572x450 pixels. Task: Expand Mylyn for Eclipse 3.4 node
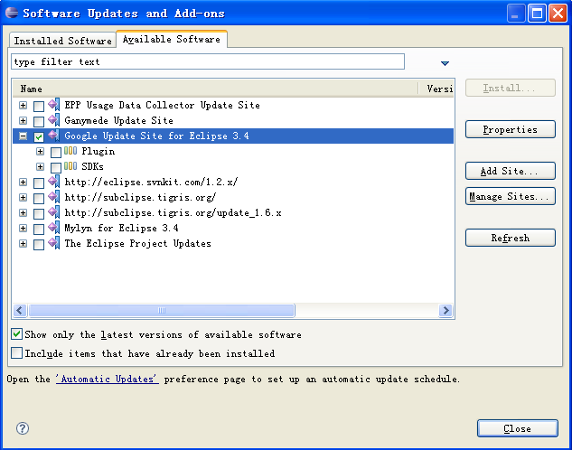click(23, 228)
